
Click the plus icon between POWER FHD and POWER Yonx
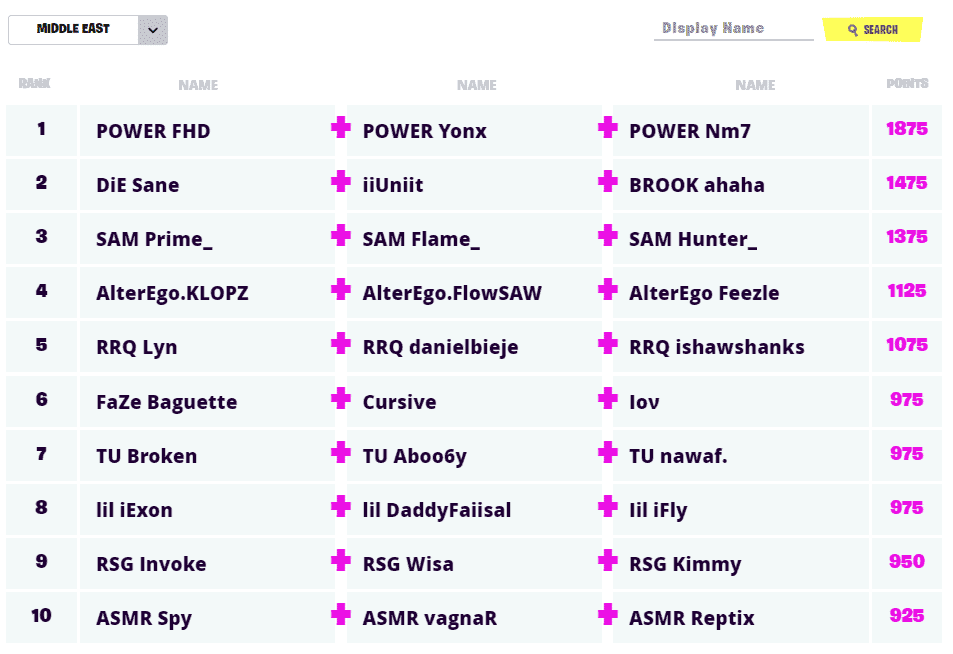point(341,128)
